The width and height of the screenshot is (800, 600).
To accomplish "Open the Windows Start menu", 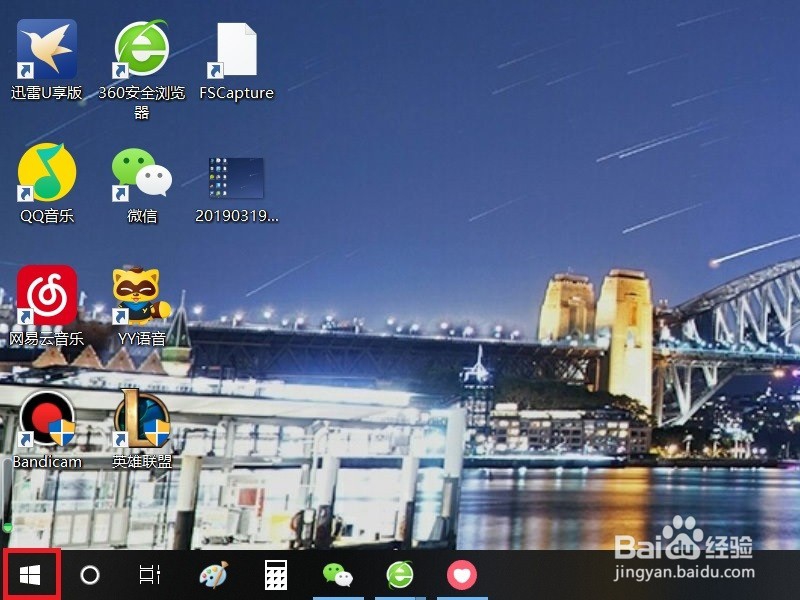I will pos(31,576).
